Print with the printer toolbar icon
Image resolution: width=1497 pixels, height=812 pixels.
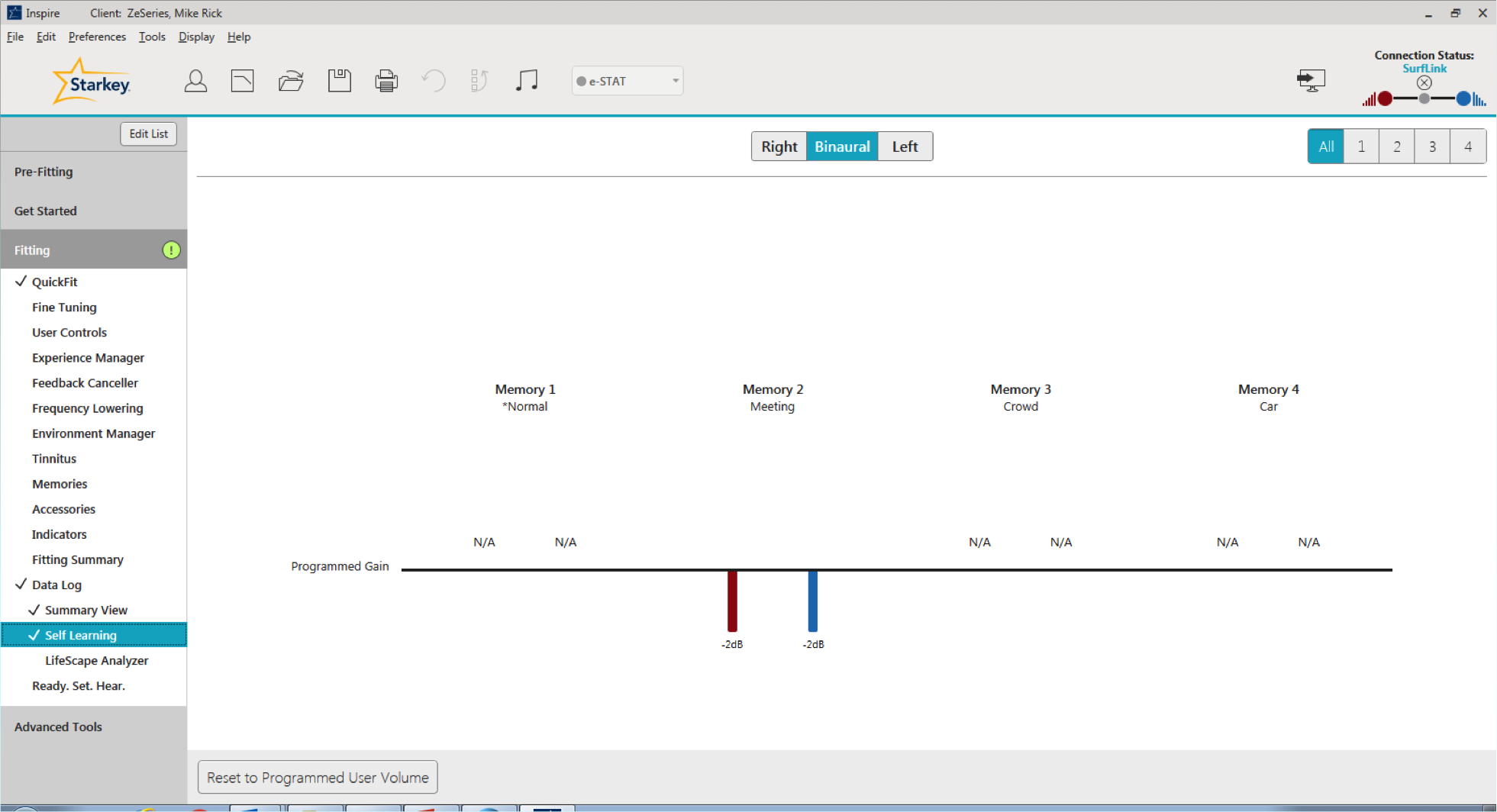386,81
